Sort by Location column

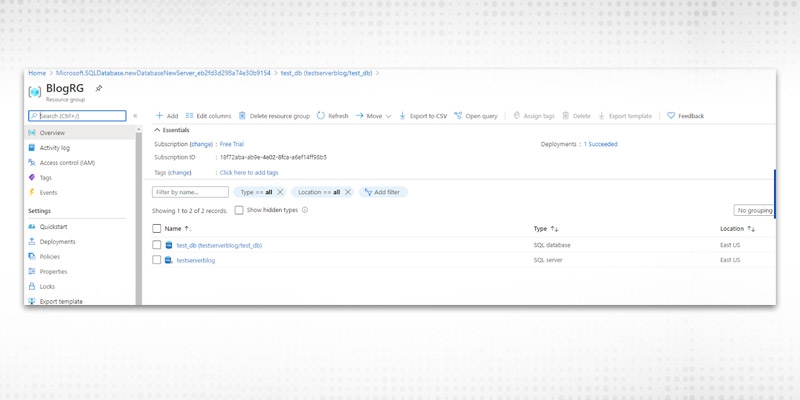[x=737, y=229]
